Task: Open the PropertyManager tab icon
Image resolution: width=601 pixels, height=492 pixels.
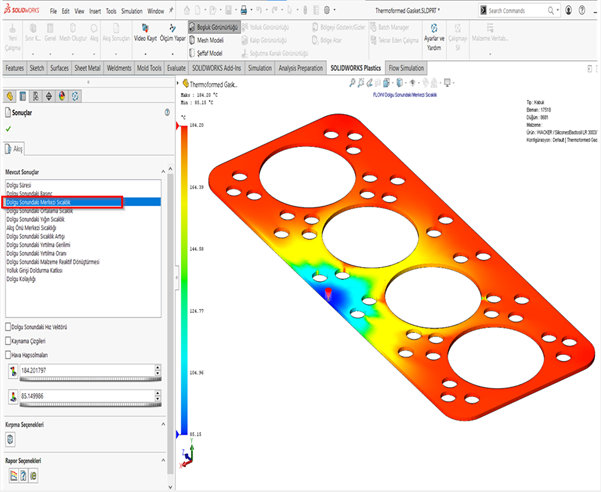Action: 23,96
